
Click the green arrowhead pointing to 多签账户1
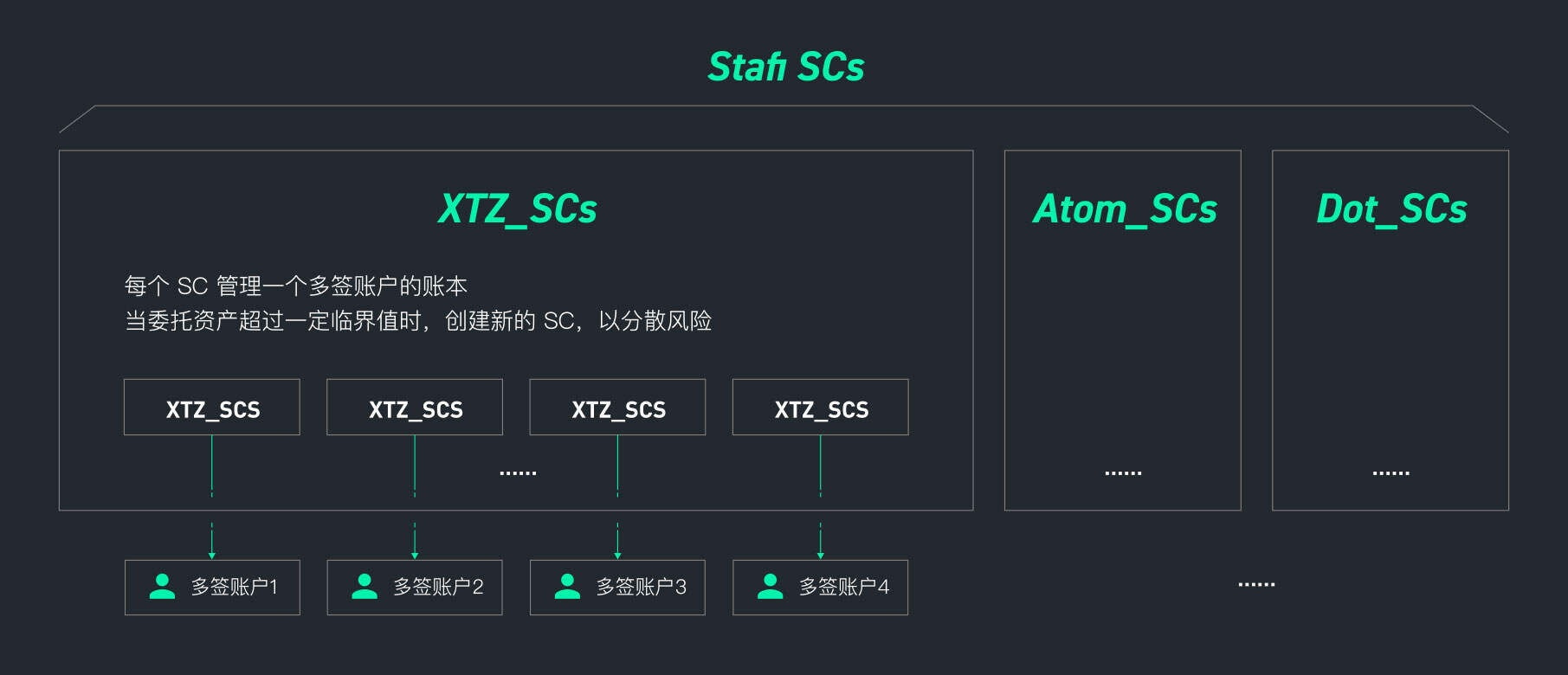click(212, 555)
